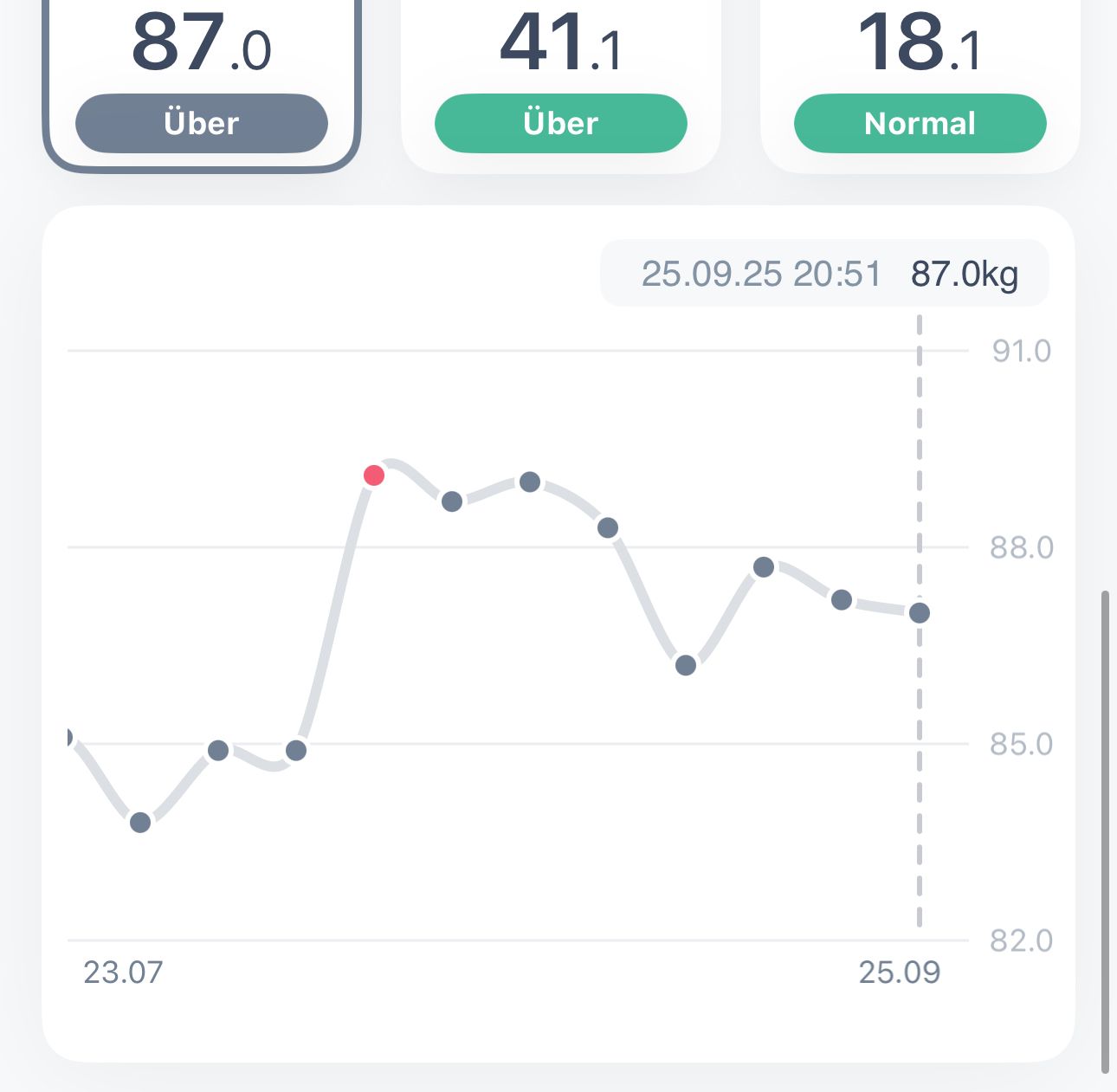Tap the 91.0 axis label
Screen dimensions: 1117x1092
pyautogui.click(x=1022, y=351)
